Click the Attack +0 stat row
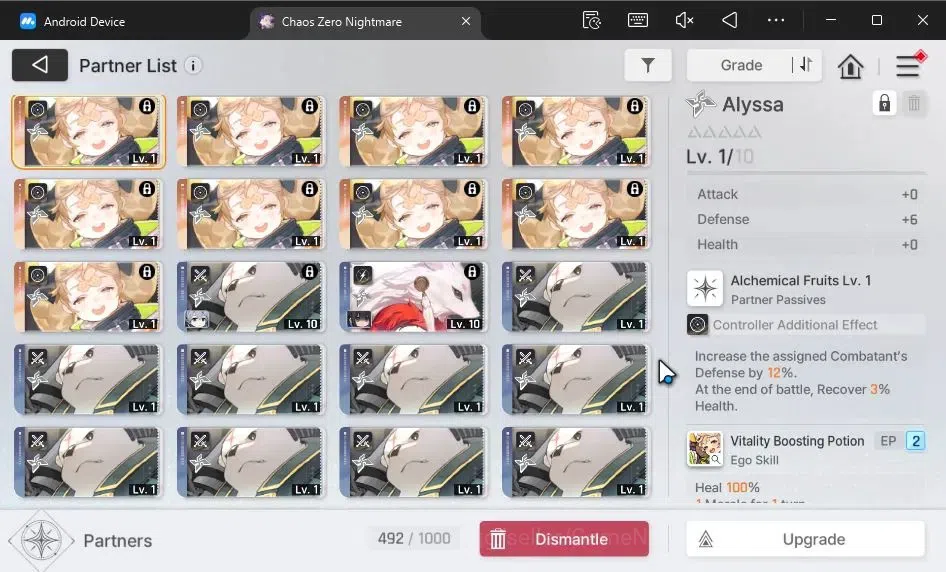Screen dimensions: 946x572 (x=807, y=194)
